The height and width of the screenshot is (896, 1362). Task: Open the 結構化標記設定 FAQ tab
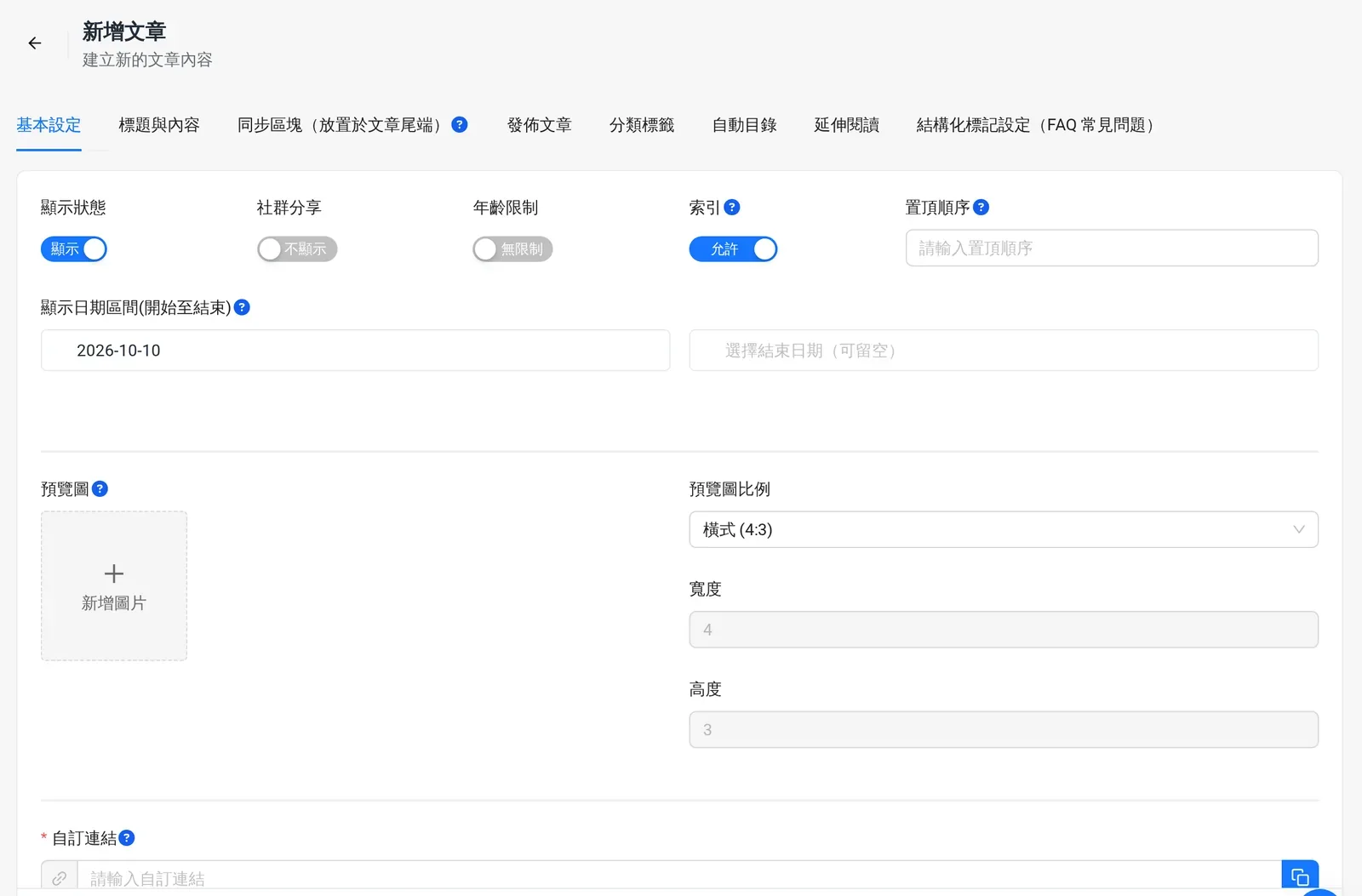pyautogui.click(x=1039, y=125)
